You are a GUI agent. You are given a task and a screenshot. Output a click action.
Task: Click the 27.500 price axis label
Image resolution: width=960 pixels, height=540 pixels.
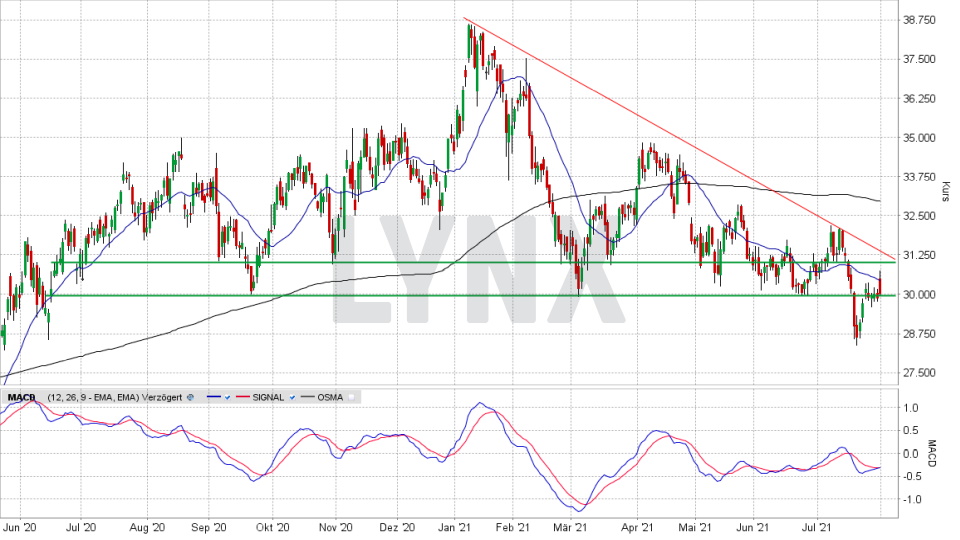(919, 373)
